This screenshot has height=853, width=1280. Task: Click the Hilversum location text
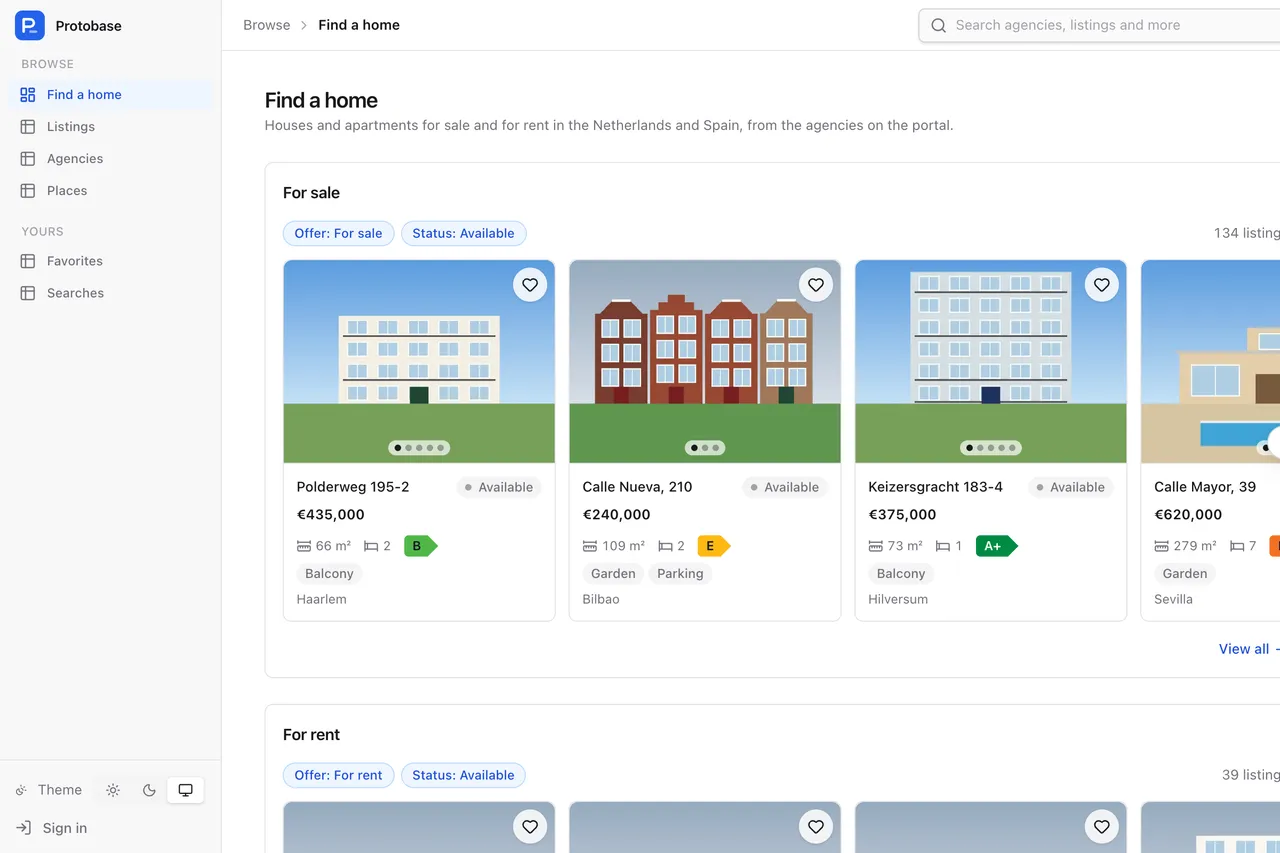[x=898, y=600]
